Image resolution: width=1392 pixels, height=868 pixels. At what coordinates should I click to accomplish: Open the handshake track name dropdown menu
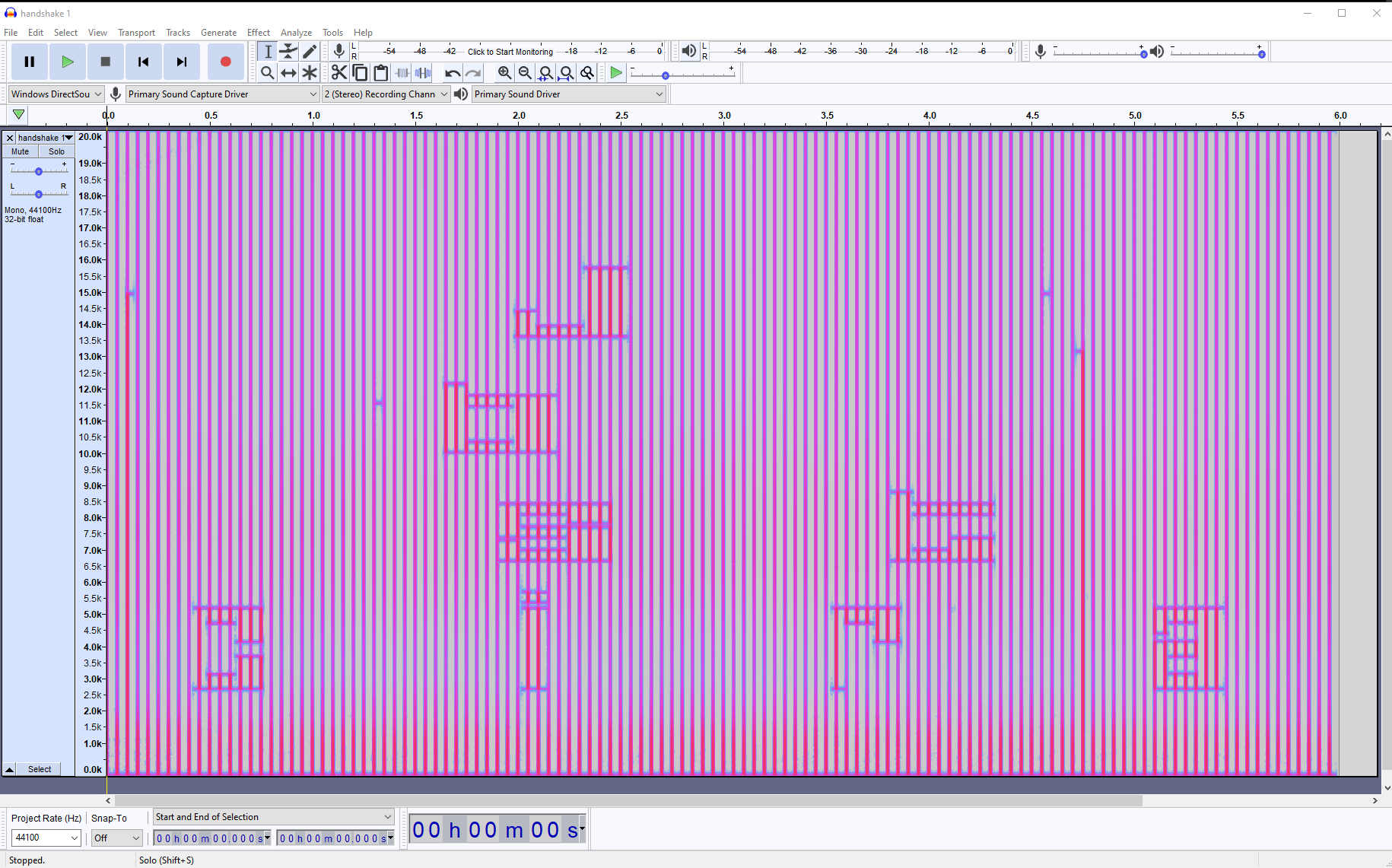pos(46,138)
